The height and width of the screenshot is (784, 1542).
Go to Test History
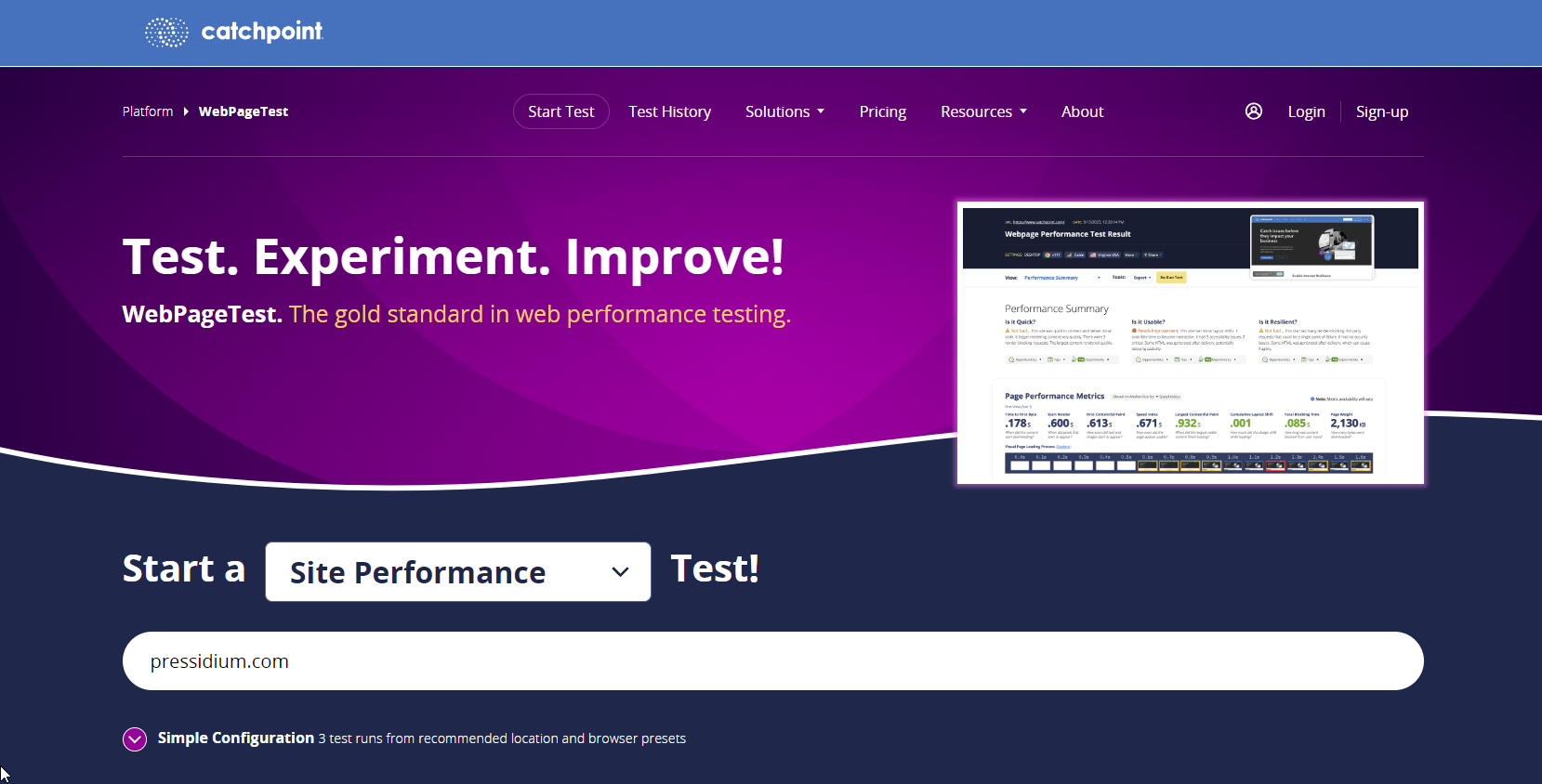pos(669,111)
